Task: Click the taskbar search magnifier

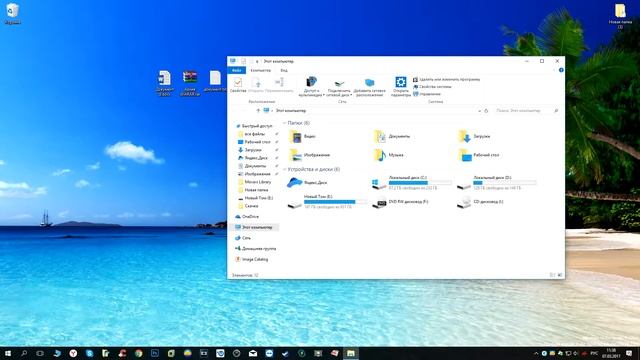Action: tap(24, 353)
